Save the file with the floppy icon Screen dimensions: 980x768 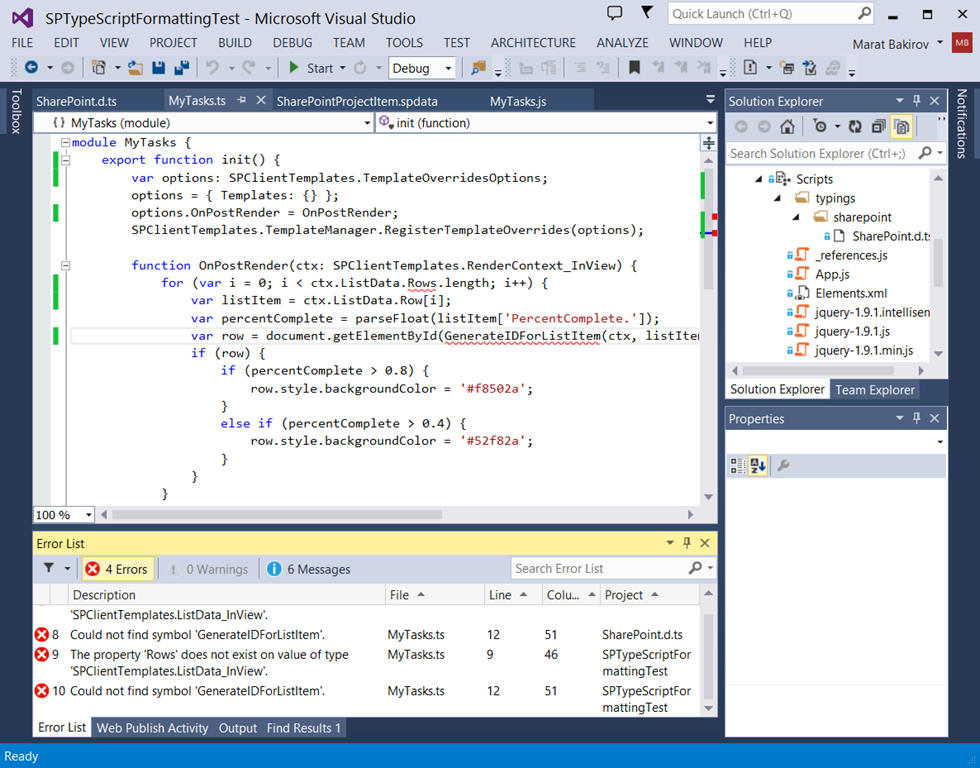click(158, 67)
